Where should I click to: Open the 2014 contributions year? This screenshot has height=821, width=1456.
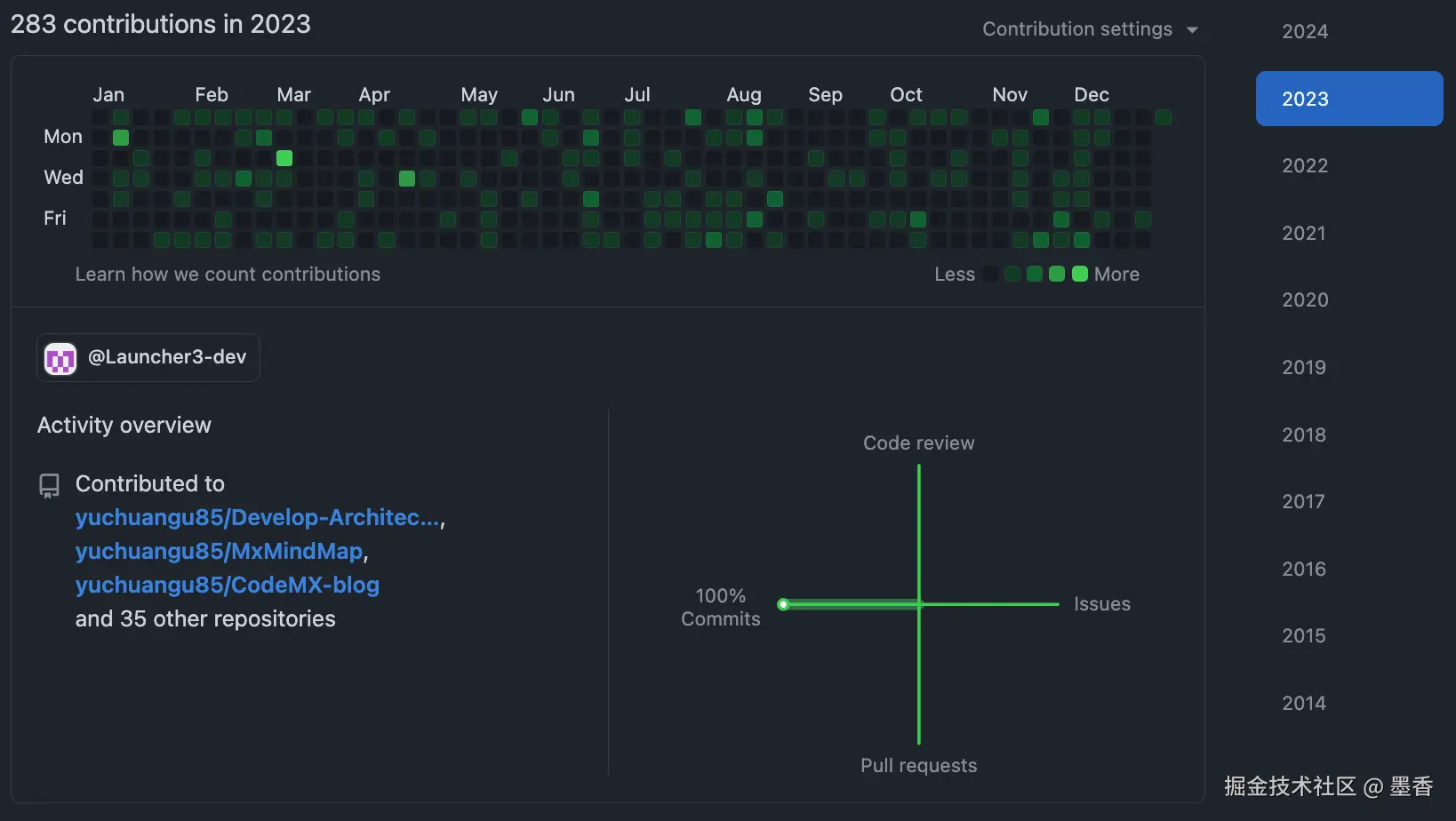[1303, 703]
